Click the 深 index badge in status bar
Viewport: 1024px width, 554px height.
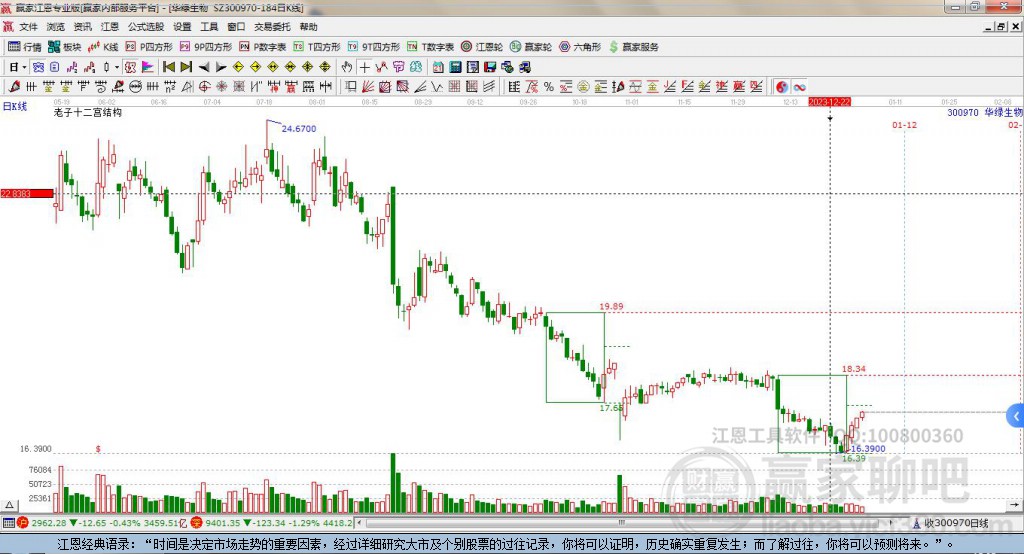pyautogui.click(x=196, y=523)
